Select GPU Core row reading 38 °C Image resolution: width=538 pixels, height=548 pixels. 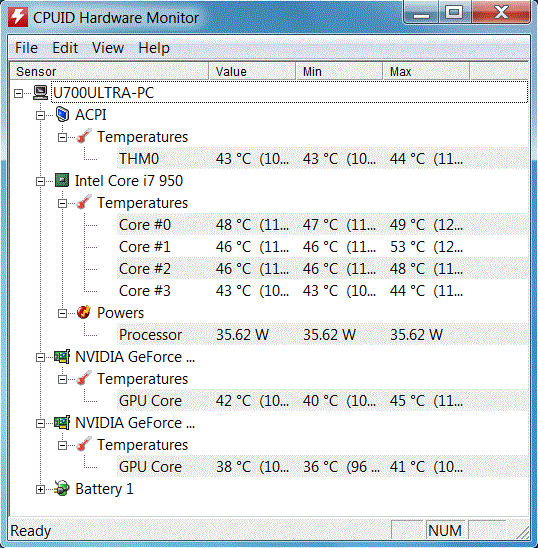pos(322,467)
